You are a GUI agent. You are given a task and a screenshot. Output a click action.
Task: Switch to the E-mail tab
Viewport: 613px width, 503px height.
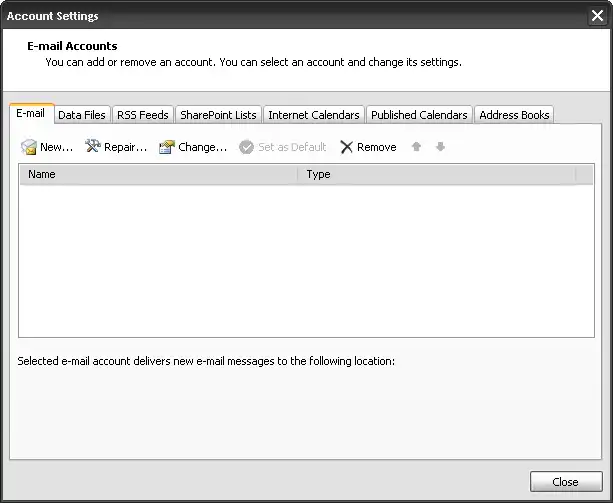(x=30, y=113)
